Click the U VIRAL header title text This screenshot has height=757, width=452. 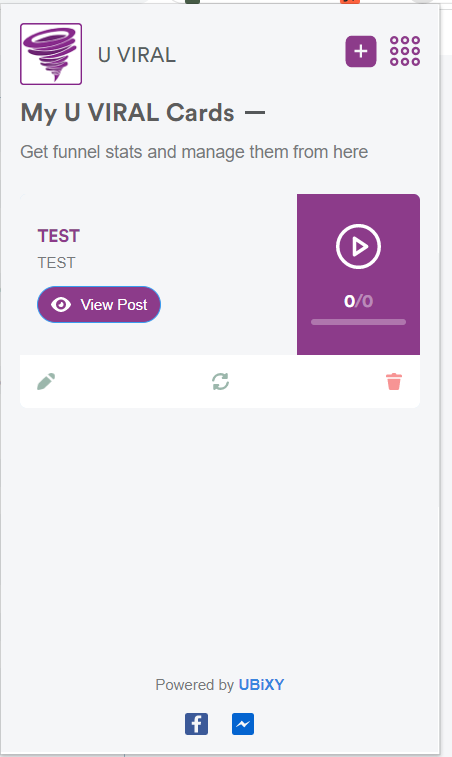coord(137,55)
